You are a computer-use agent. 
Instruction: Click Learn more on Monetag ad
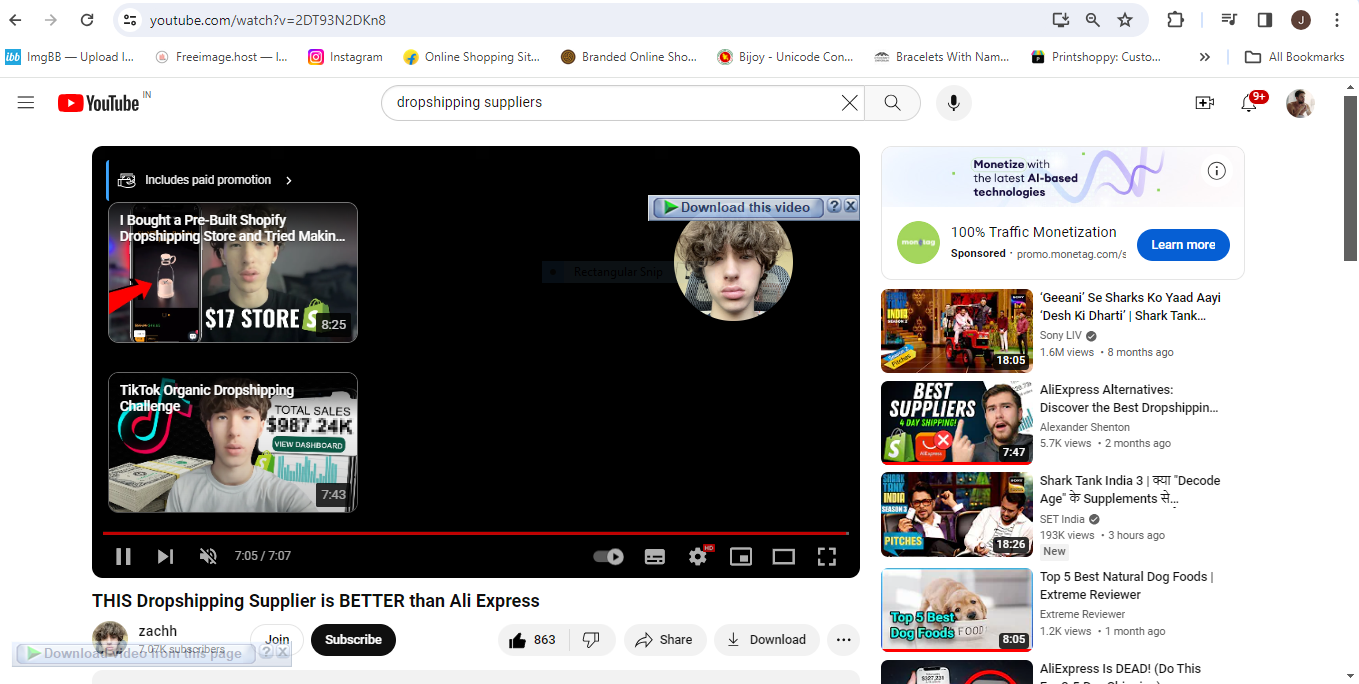1183,245
